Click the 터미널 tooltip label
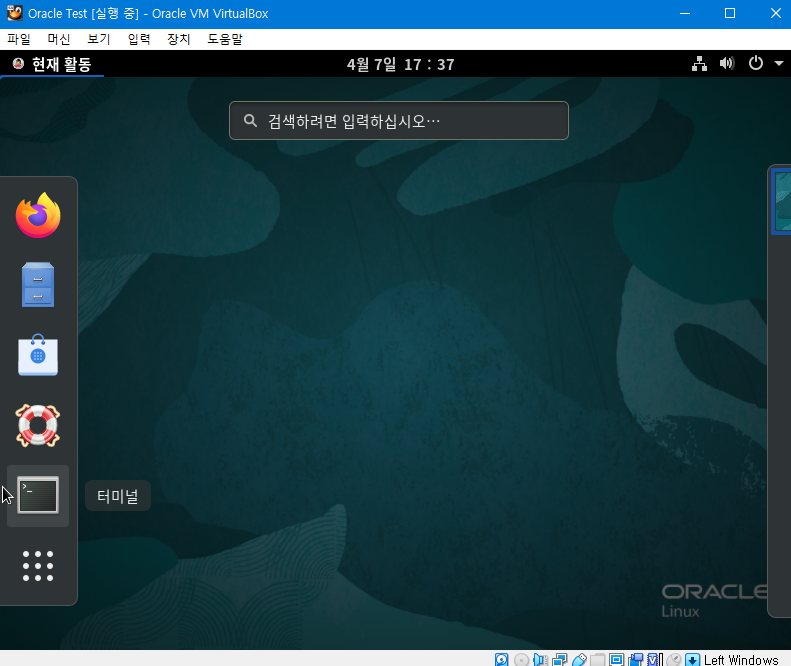This screenshot has width=791, height=666. (118, 496)
